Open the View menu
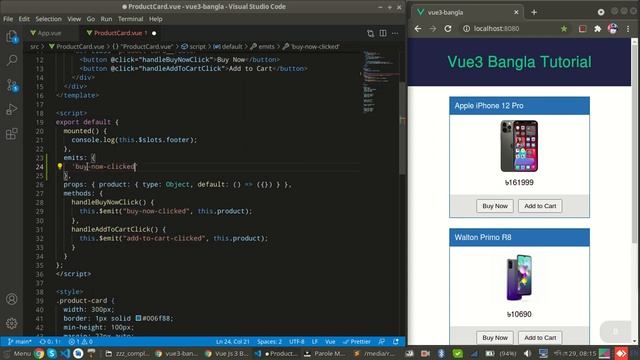The height and width of the screenshot is (360, 640). point(74,19)
